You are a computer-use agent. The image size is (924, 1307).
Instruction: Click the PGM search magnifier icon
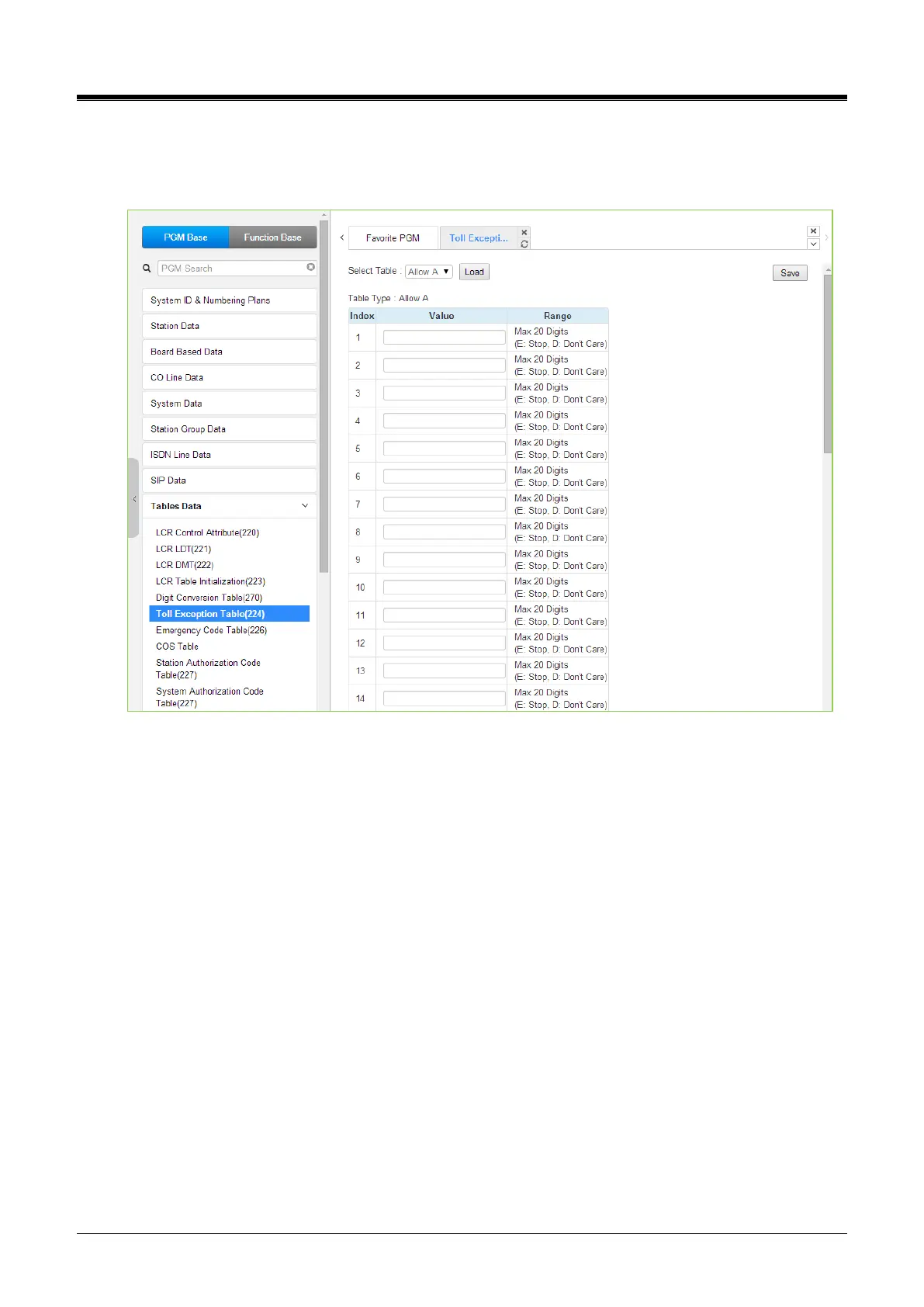(147, 269)
